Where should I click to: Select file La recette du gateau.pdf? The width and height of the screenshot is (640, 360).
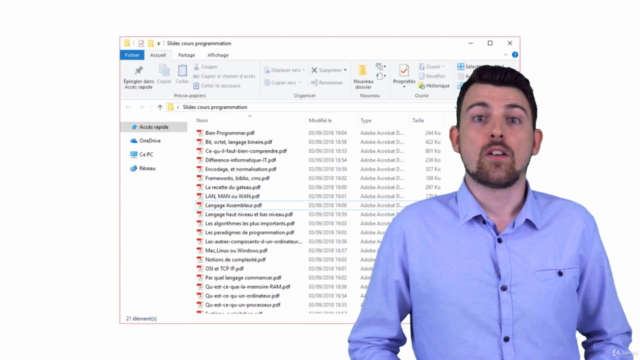(x=233, y=187)
